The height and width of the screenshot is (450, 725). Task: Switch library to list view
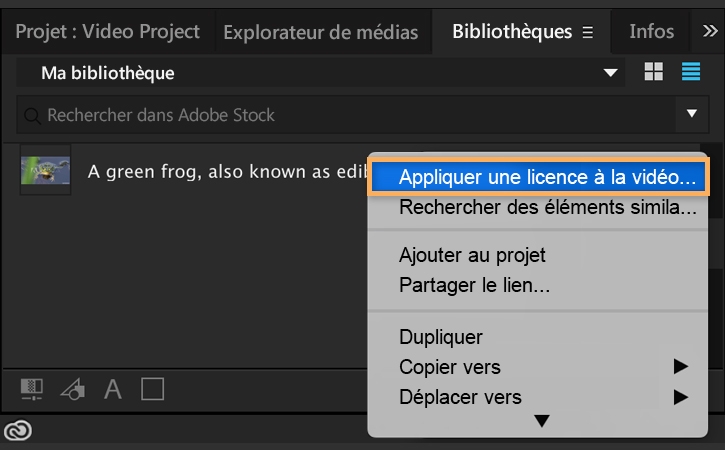tap(691, 73)
